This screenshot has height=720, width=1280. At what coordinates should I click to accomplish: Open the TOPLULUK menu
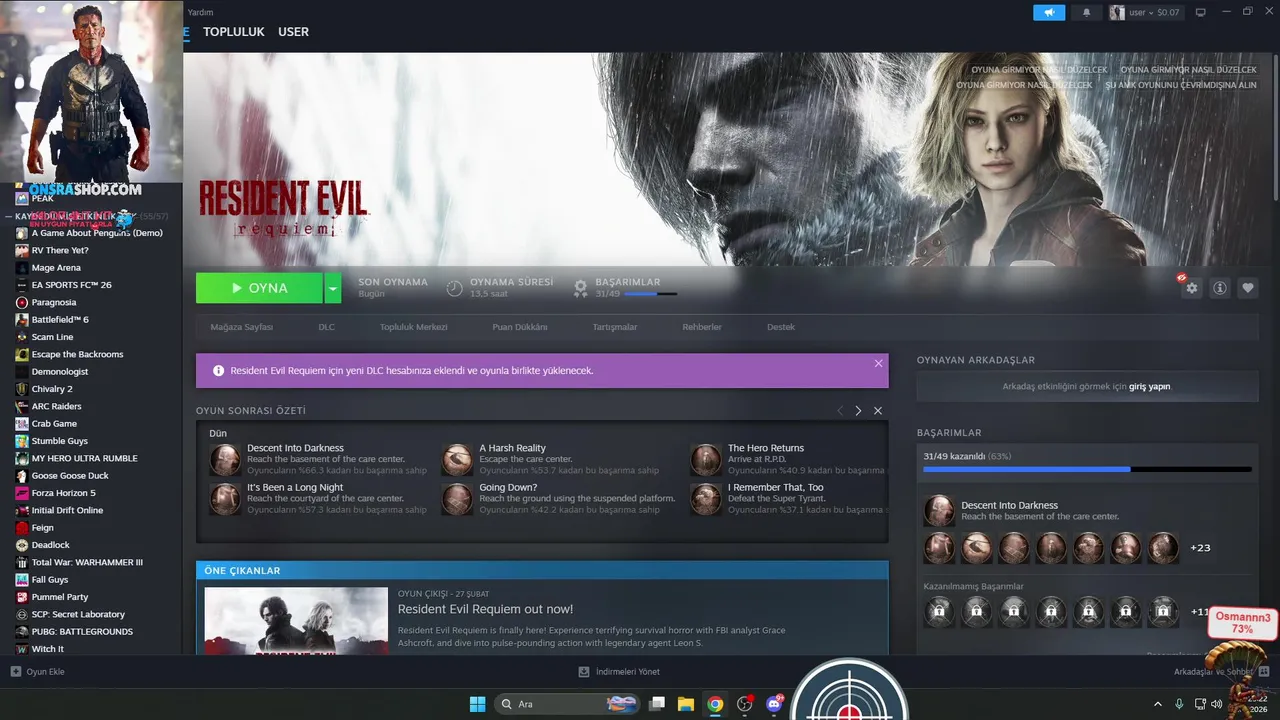234,32
